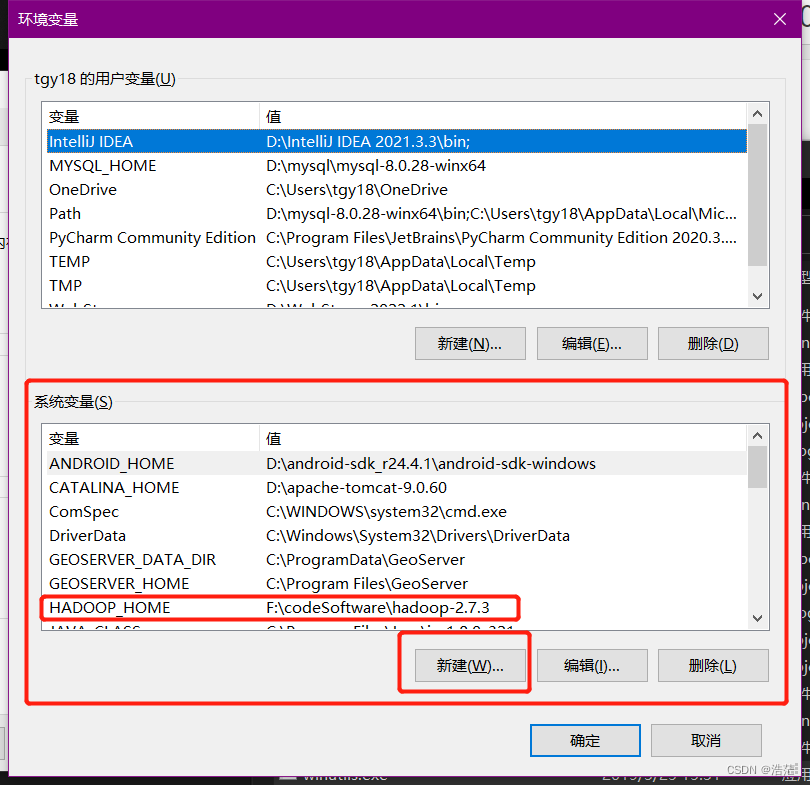The height and width of the screenshot is (785, 810).
Task: Select the CATALINA_HOME system variable
Action: pos(397,488)
